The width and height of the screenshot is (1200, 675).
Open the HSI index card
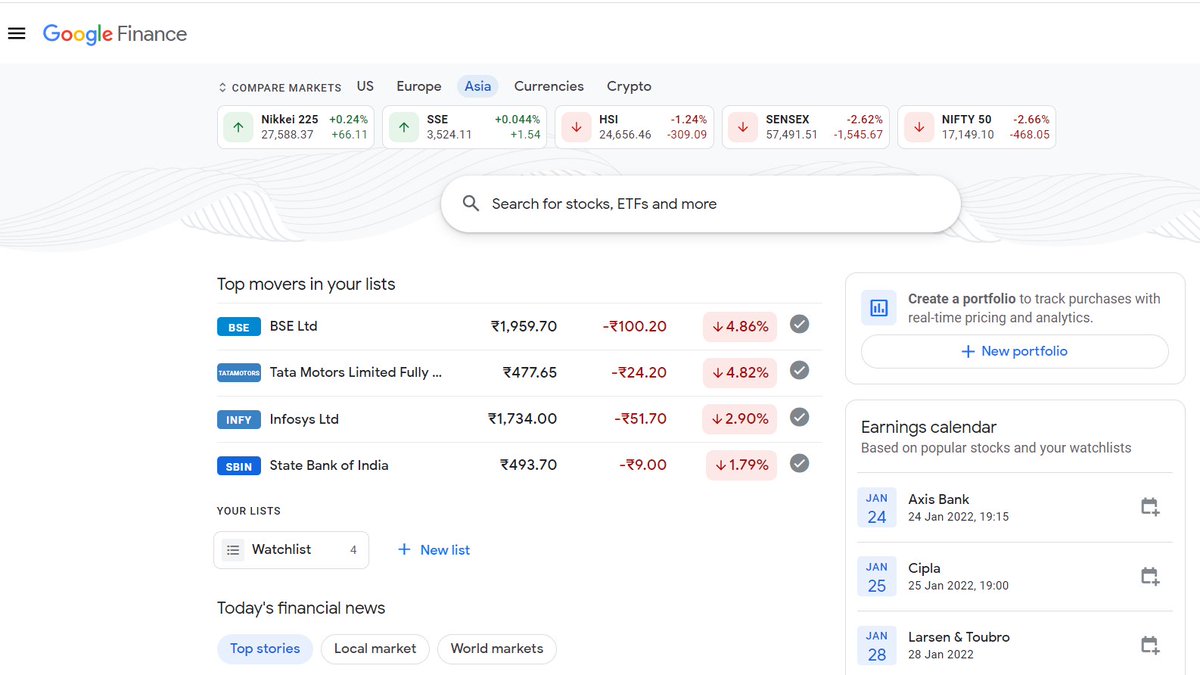click(x=634, y=127)
